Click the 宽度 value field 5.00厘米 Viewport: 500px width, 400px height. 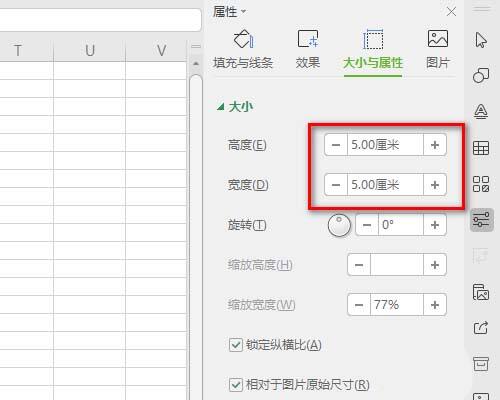(385, 184)
